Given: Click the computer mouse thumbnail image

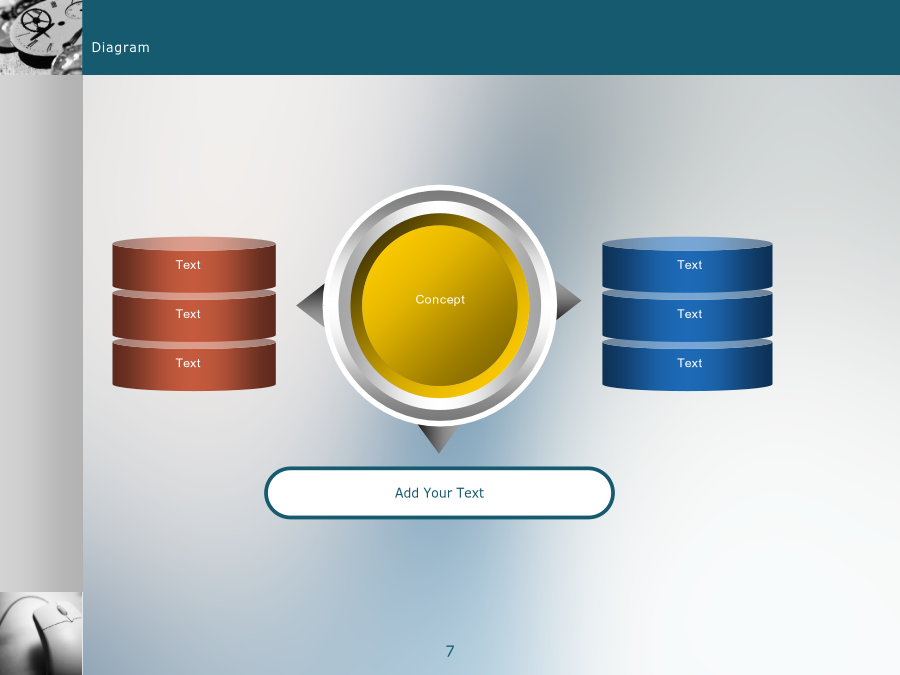Looking at the screenshot, I should (x=41, y=633).
